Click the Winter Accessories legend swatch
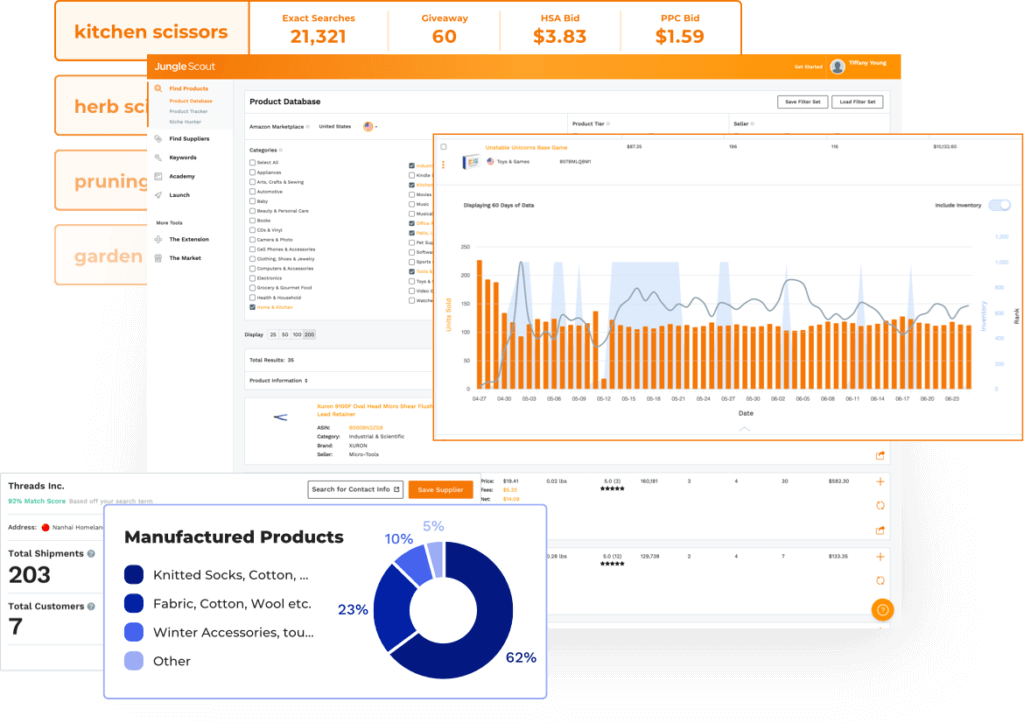1024x723 pixels. pyautogui.click(x=134, y=632)
